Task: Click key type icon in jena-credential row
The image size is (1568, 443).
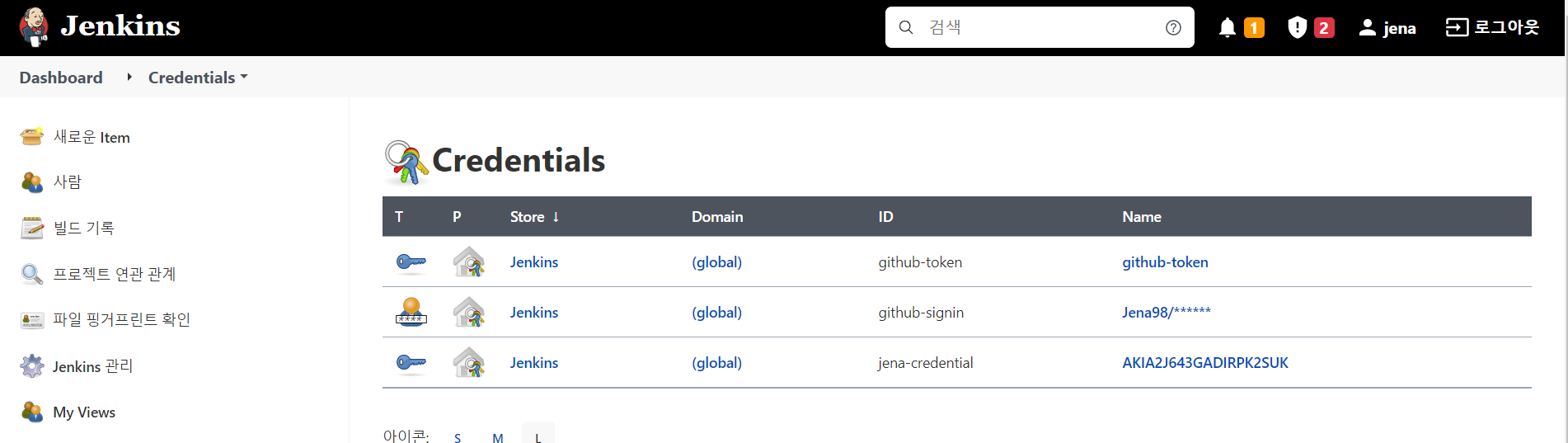Action: point(411,363)
